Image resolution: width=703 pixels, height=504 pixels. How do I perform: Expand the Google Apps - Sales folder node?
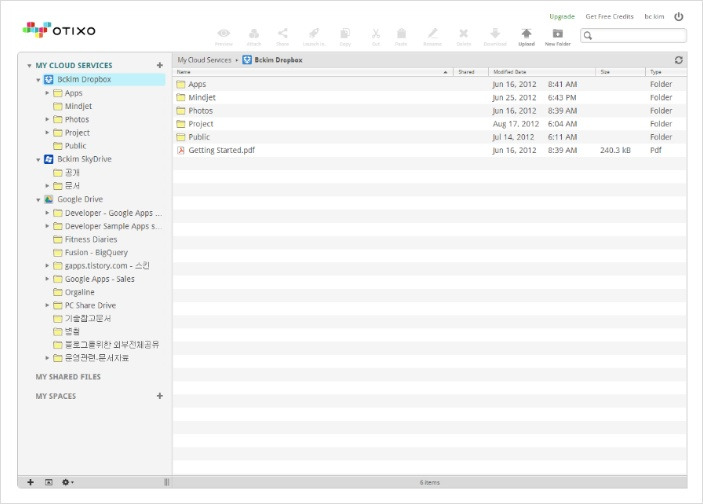click(47, 279)
